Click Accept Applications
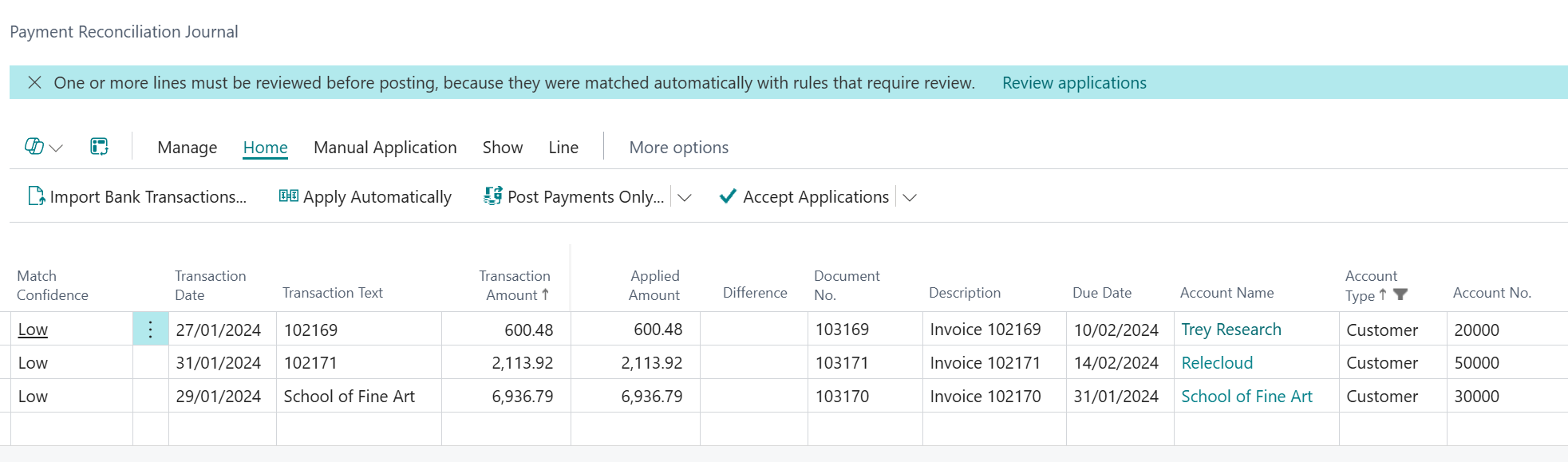 (x=816, y=197)
